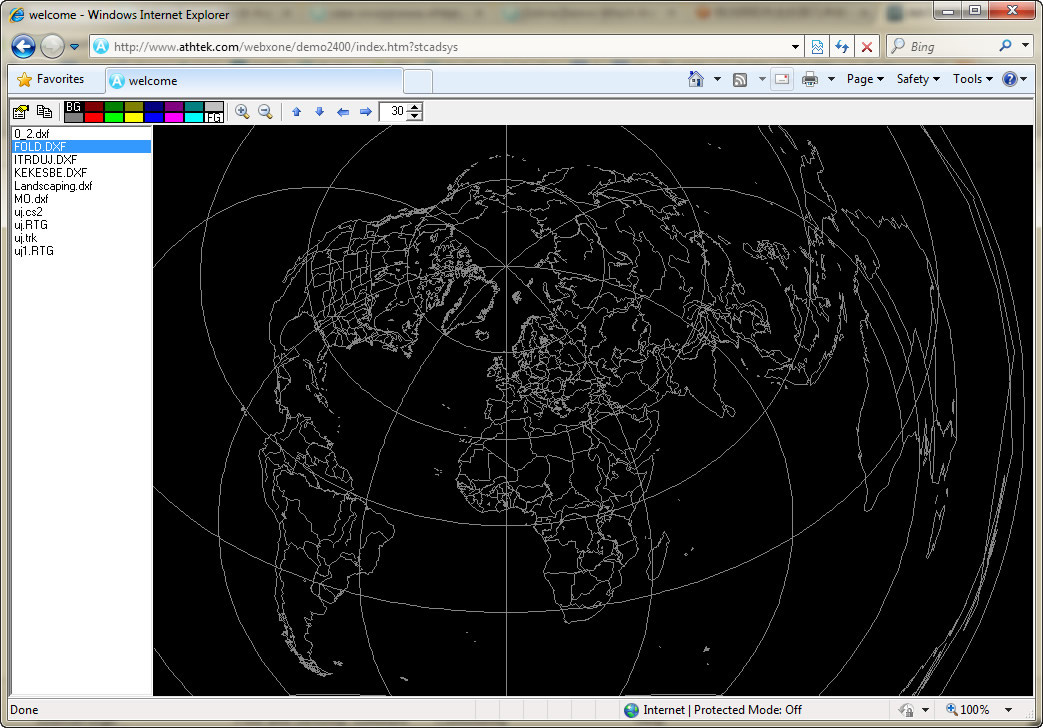
Task: Toggle compatibility view in address bar
Action: point(818,46)
